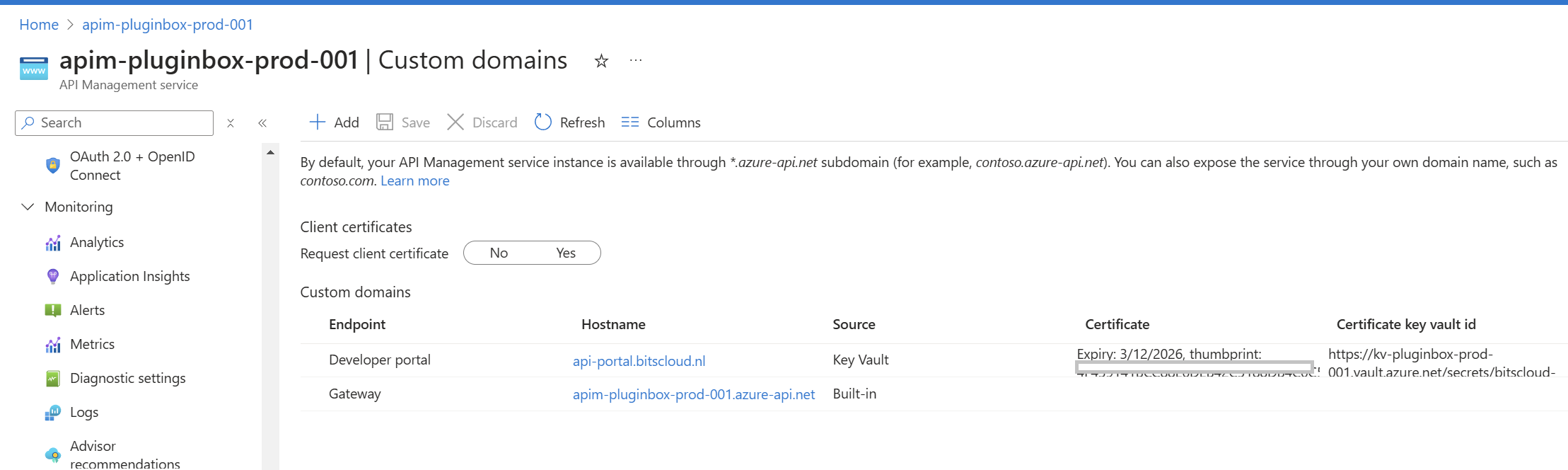Click the Refresh circular arrow icon
1568x470 pixels.
point(542,122)
